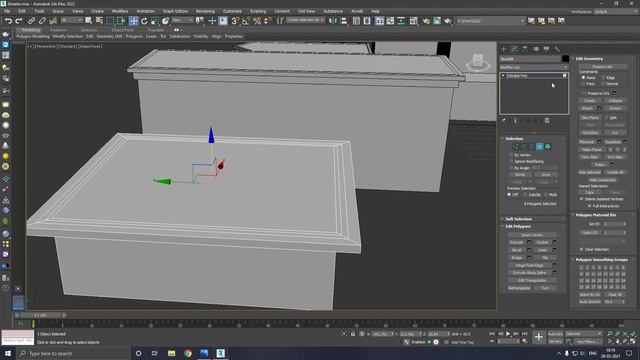Open Select by Name dialog icon
This screenshot has height=360, width=640.
click(x=99, y=21)
